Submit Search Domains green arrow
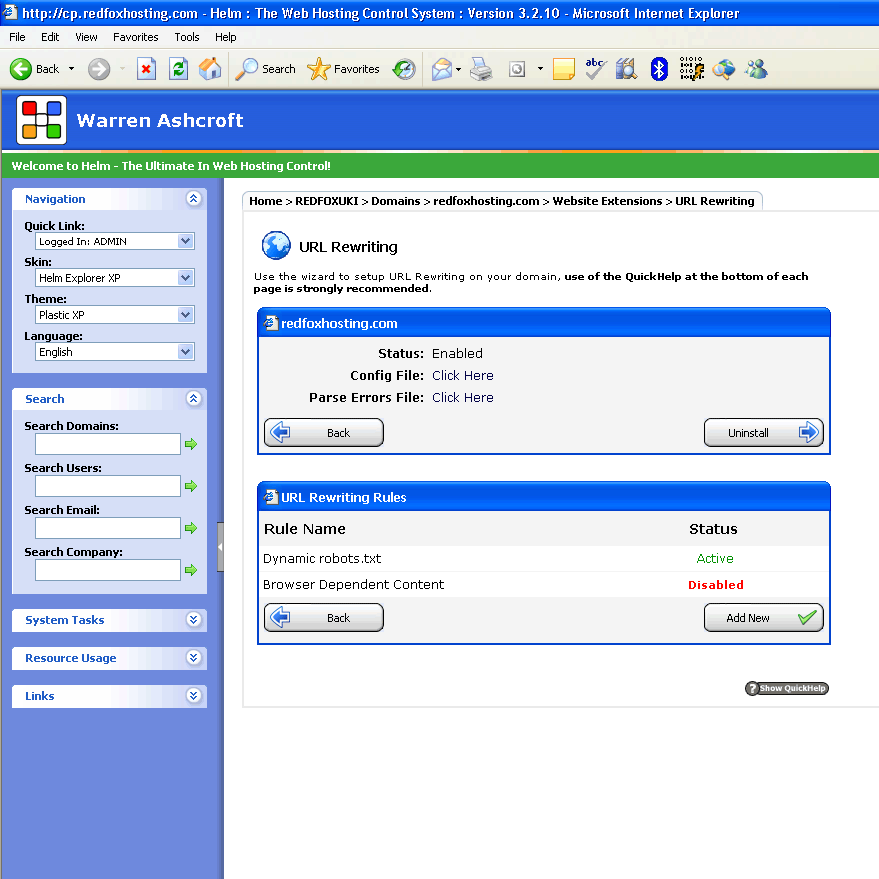This screenshot has width=879, height=879. 191,444
